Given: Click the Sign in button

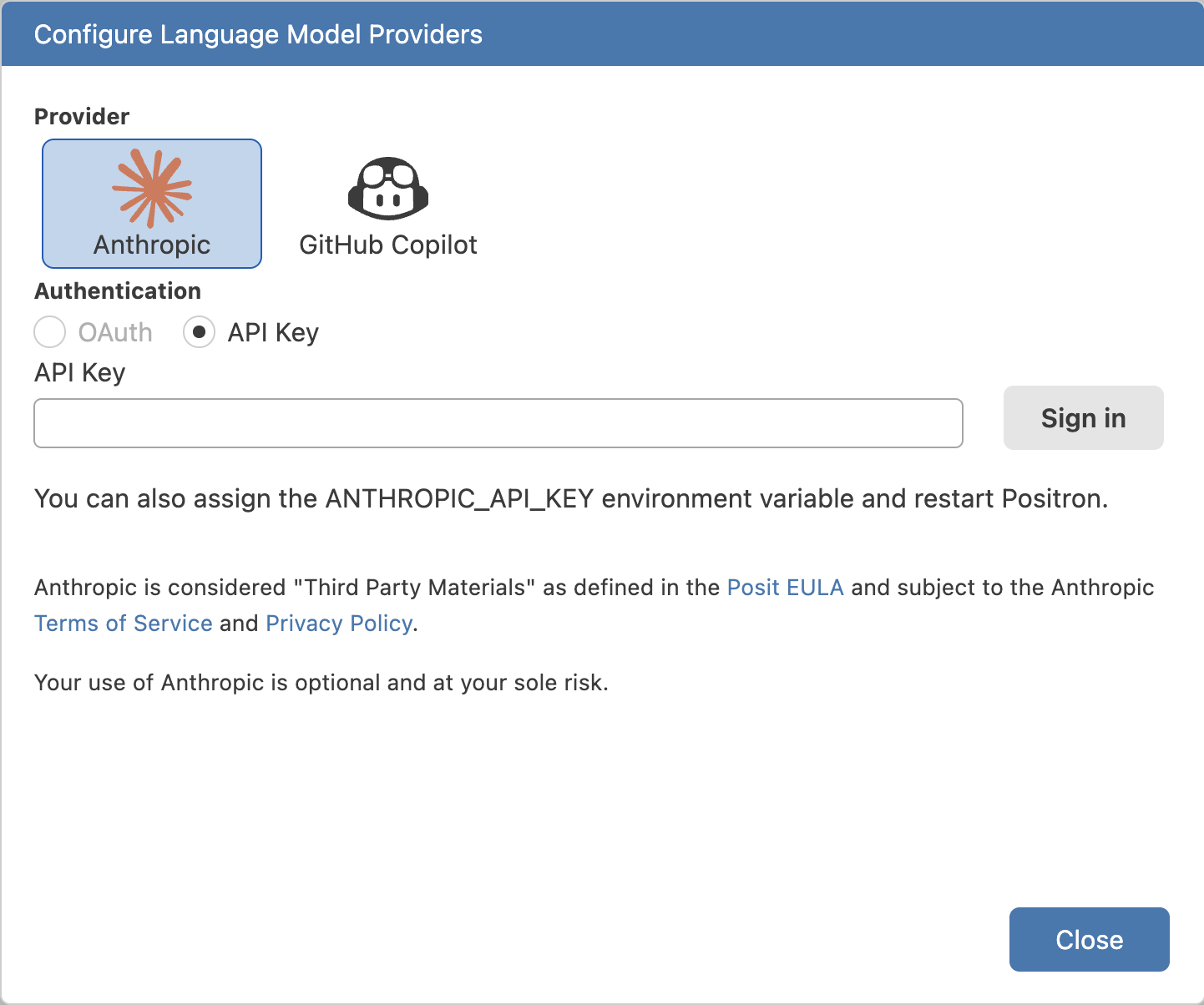Looking at the screenshot, I should pyautogui.click(x=1083, y=418).
